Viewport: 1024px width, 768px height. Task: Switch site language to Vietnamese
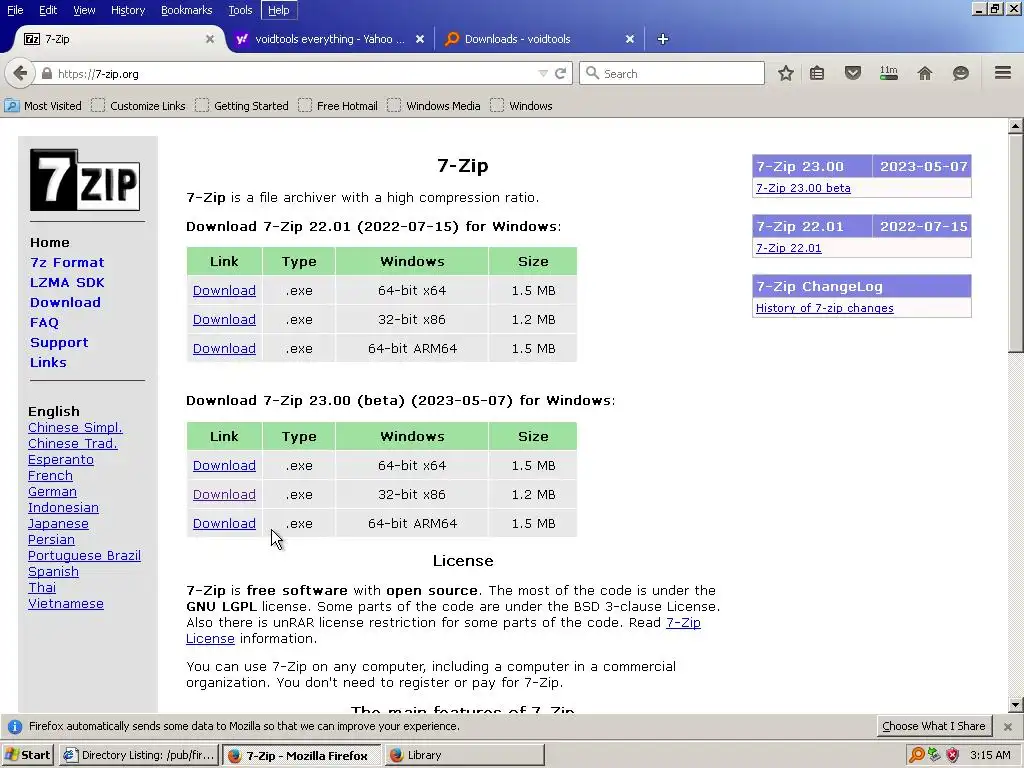tap(66, 603)
